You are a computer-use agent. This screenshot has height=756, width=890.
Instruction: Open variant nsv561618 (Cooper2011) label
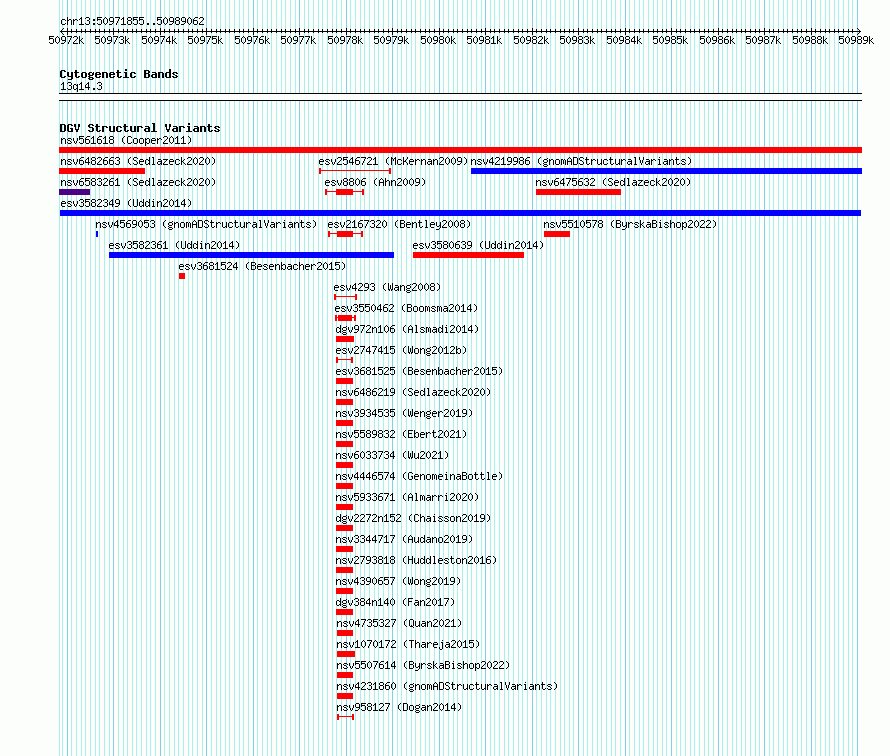(x=126, y=140)
